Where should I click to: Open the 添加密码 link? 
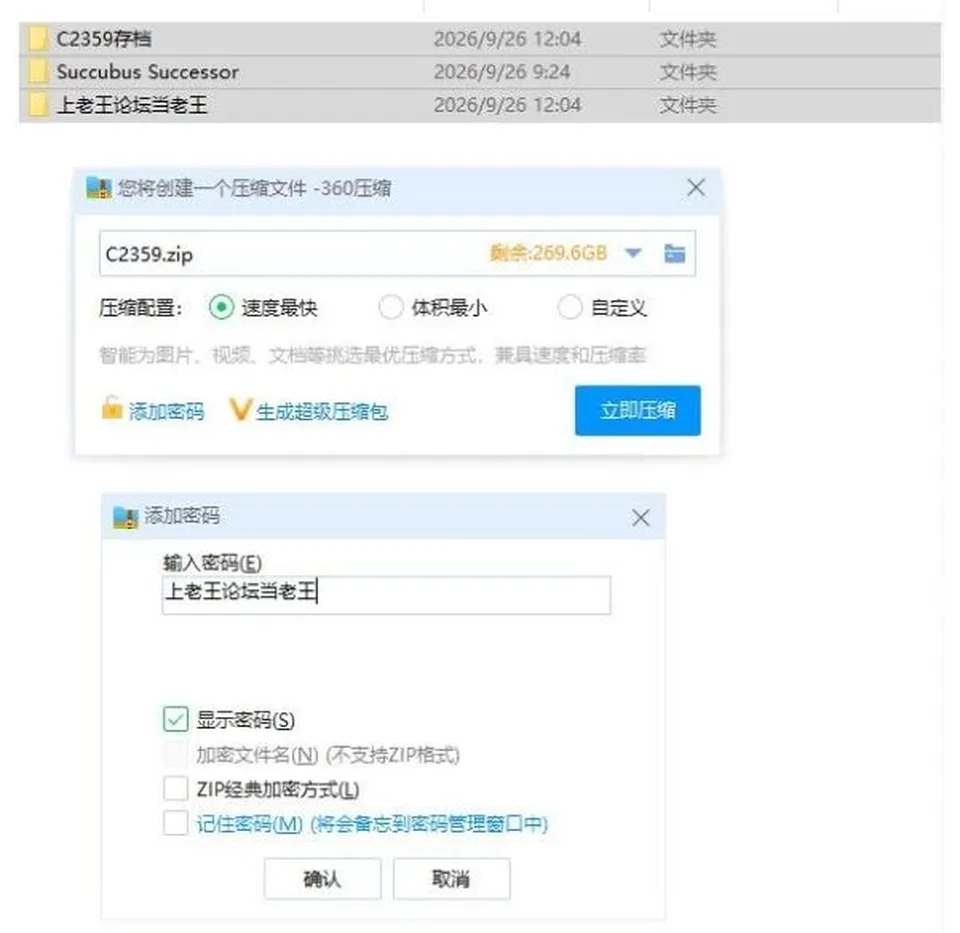point(166,411)
